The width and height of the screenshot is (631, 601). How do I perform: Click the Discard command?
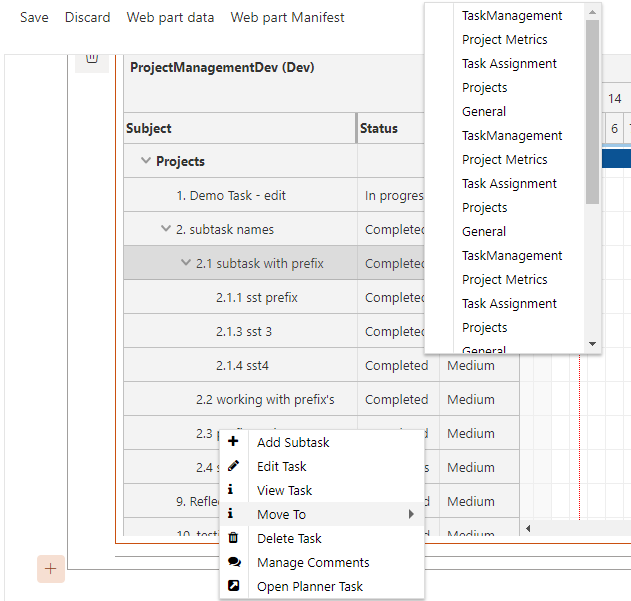click(87, 17)
